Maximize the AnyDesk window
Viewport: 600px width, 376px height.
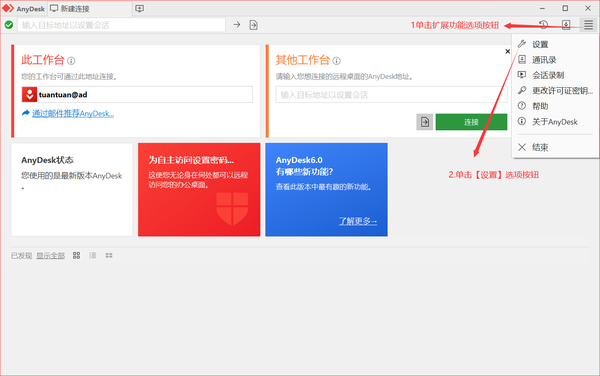(x=565, y=8)
